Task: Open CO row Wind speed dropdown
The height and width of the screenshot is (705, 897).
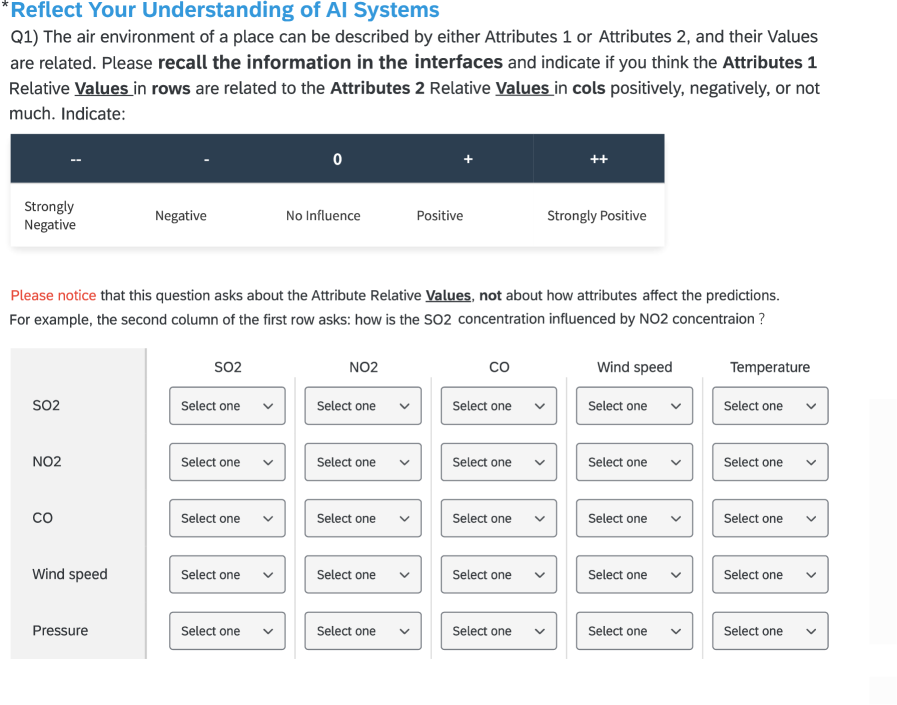Action: [634, 518]
